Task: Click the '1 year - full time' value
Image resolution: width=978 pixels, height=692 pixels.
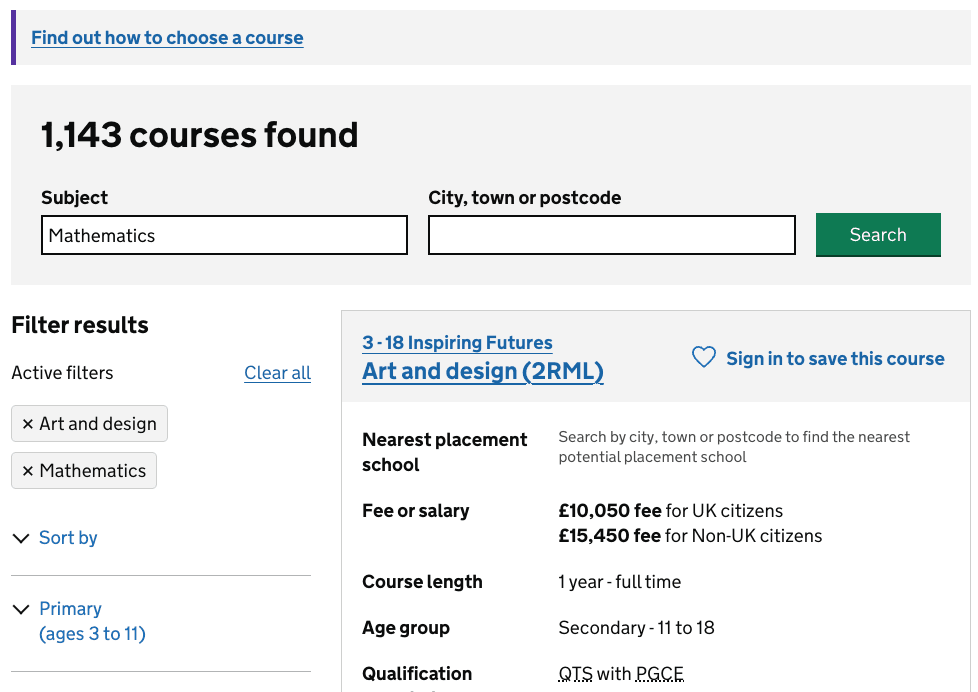Action: [x=619, y=582]
